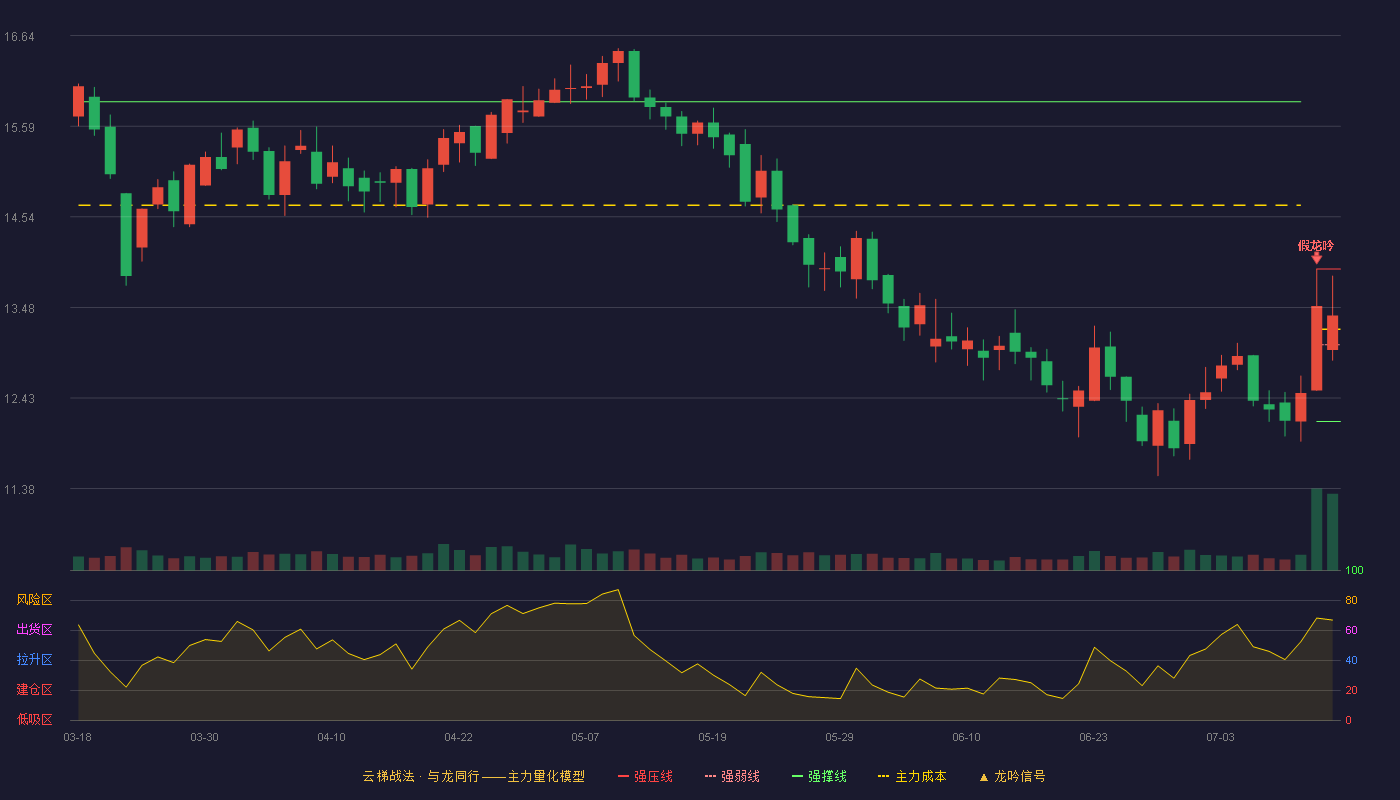Toggle the 龙吟信号 triangle legend item
The height and width of the screenshot is (800, 1400).
coord(1011,776)
